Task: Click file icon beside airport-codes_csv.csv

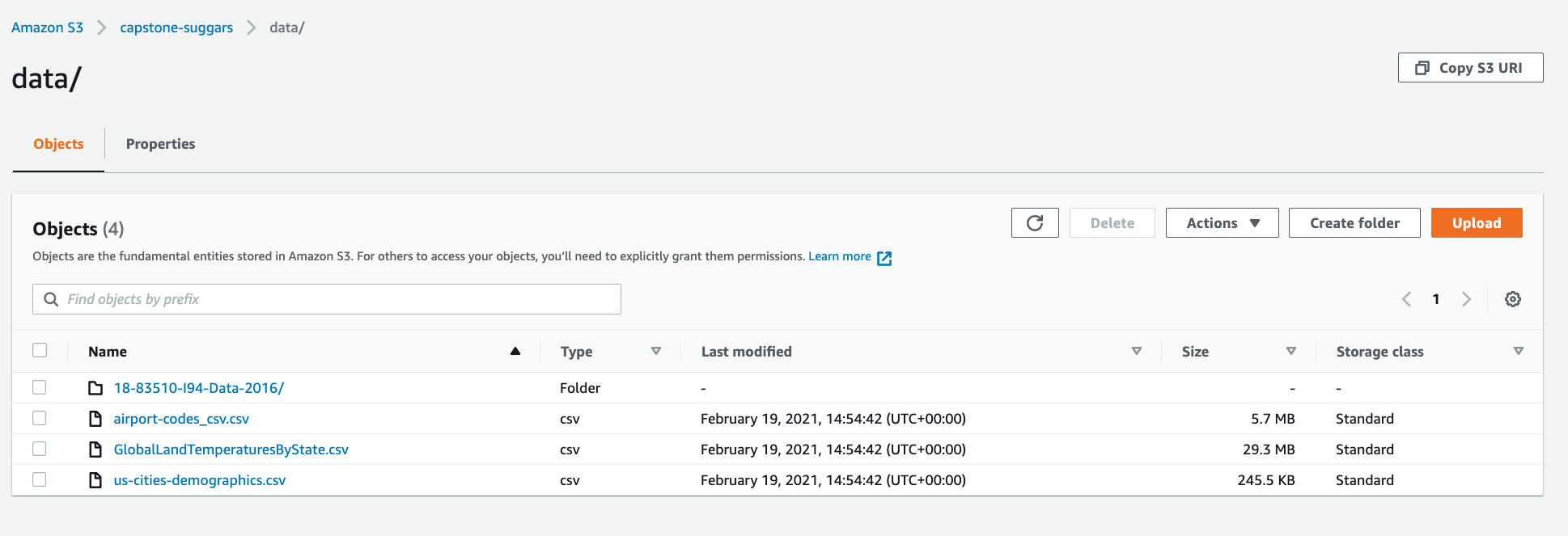Action: pyautogui.click(x=95, y=419)
